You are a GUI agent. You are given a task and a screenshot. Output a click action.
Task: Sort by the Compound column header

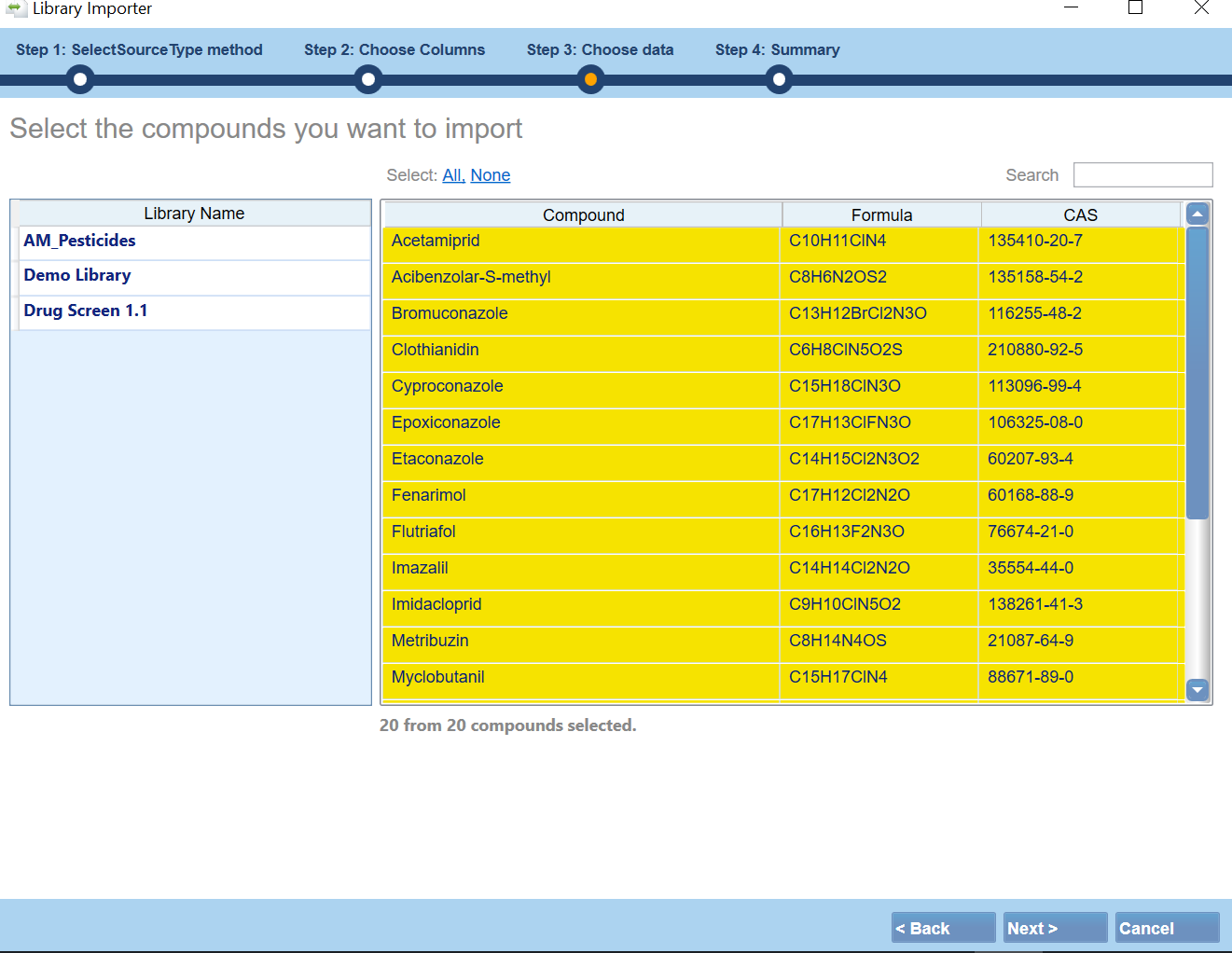click(583, 214)
